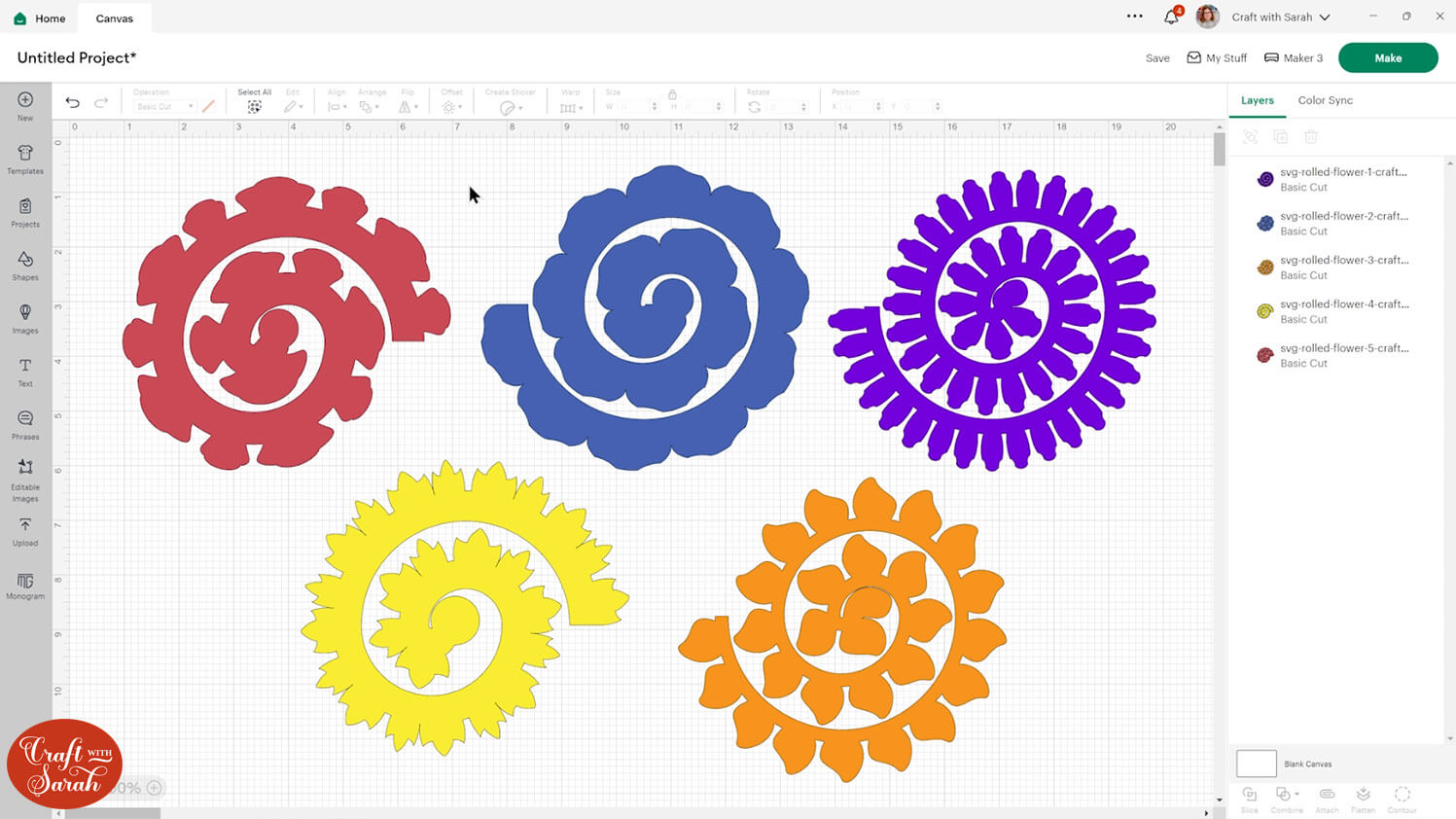
Task: Click the Redo arrow icon
Action: 101,102
